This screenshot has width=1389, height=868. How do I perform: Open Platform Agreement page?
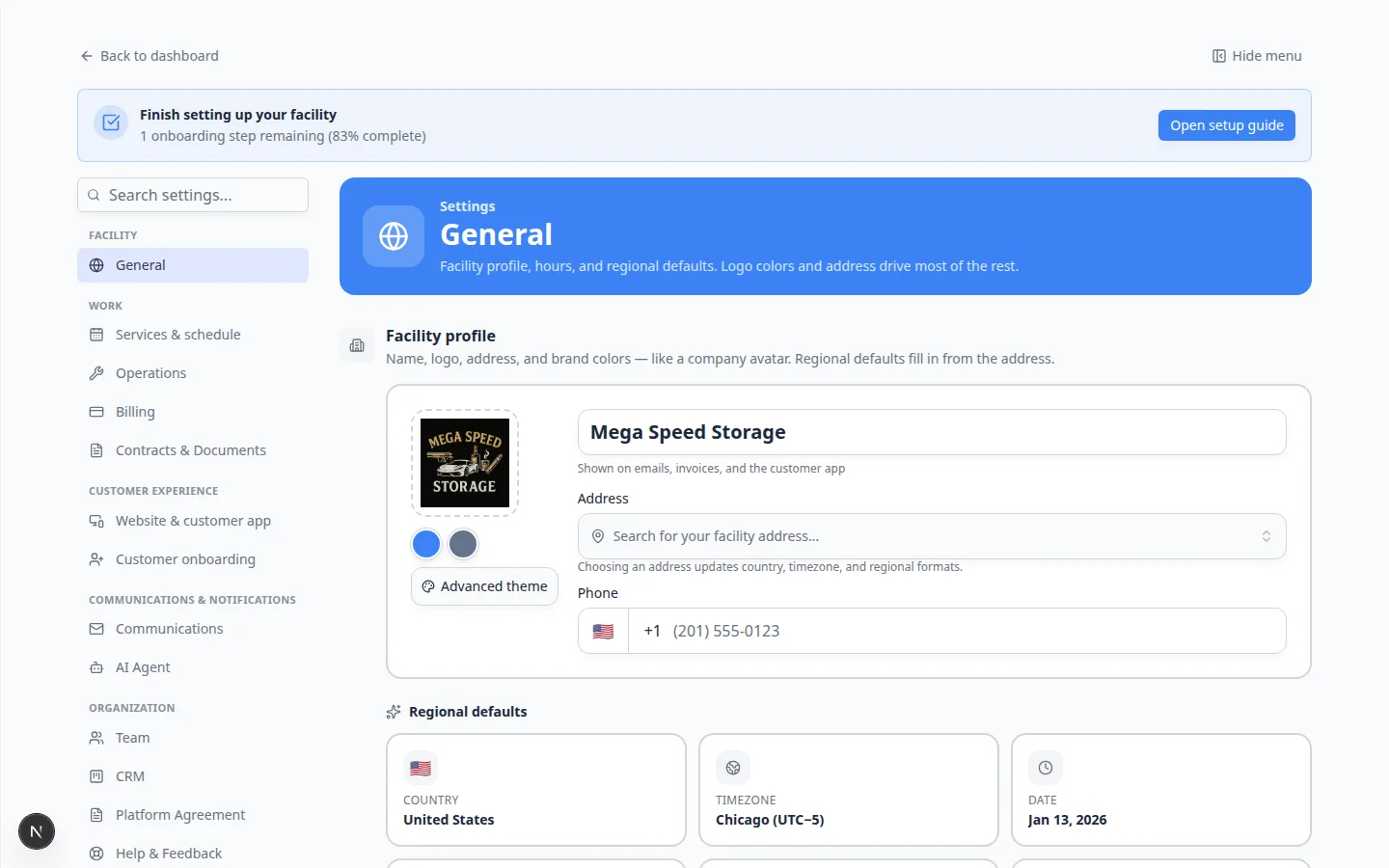pyautogui.click(x=193, y=815)
